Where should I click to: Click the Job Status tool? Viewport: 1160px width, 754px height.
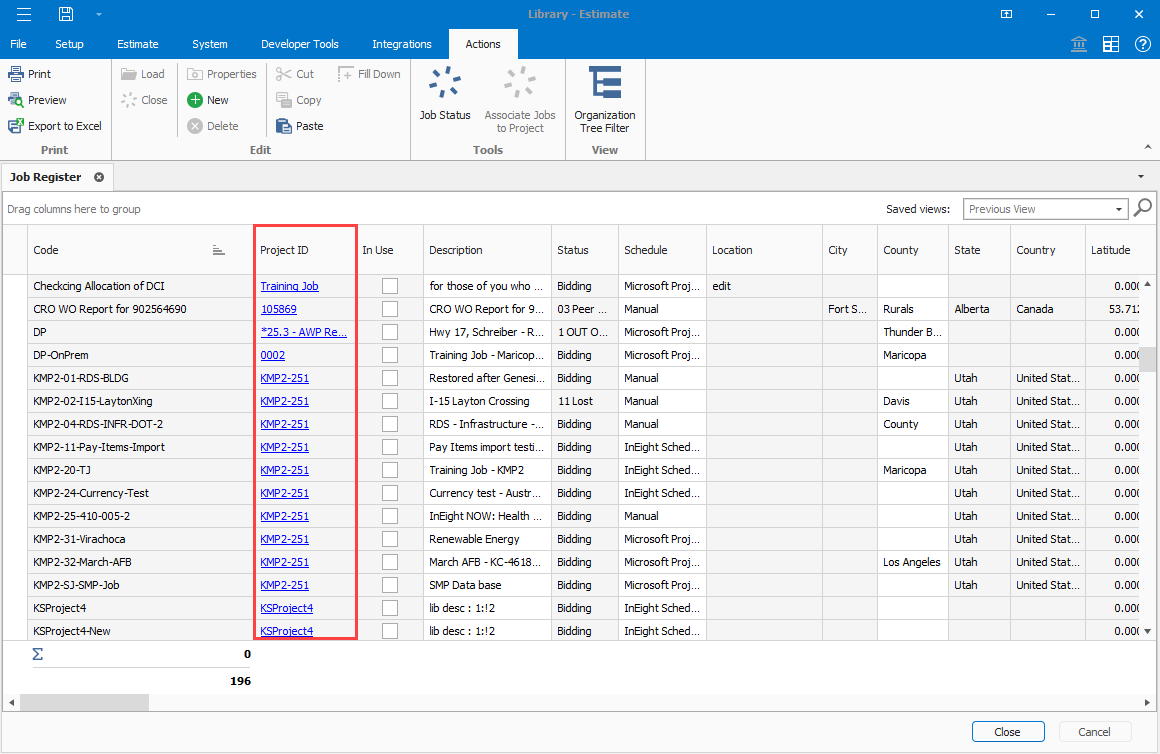click(x=445, y=95)
